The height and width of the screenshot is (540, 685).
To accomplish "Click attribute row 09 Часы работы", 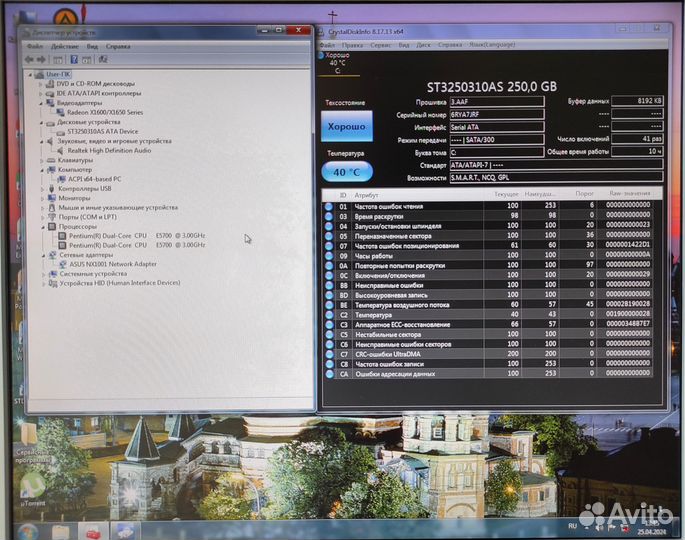I will click(x=488, y=256).
